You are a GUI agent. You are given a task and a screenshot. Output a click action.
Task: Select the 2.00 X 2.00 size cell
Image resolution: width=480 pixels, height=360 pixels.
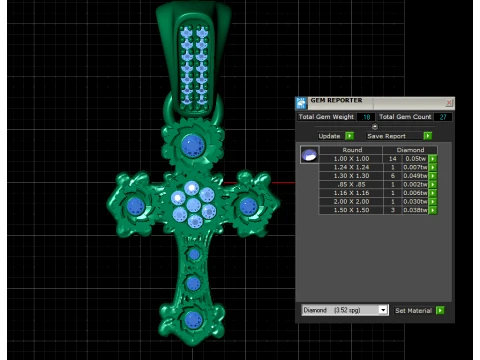(351, 202)
